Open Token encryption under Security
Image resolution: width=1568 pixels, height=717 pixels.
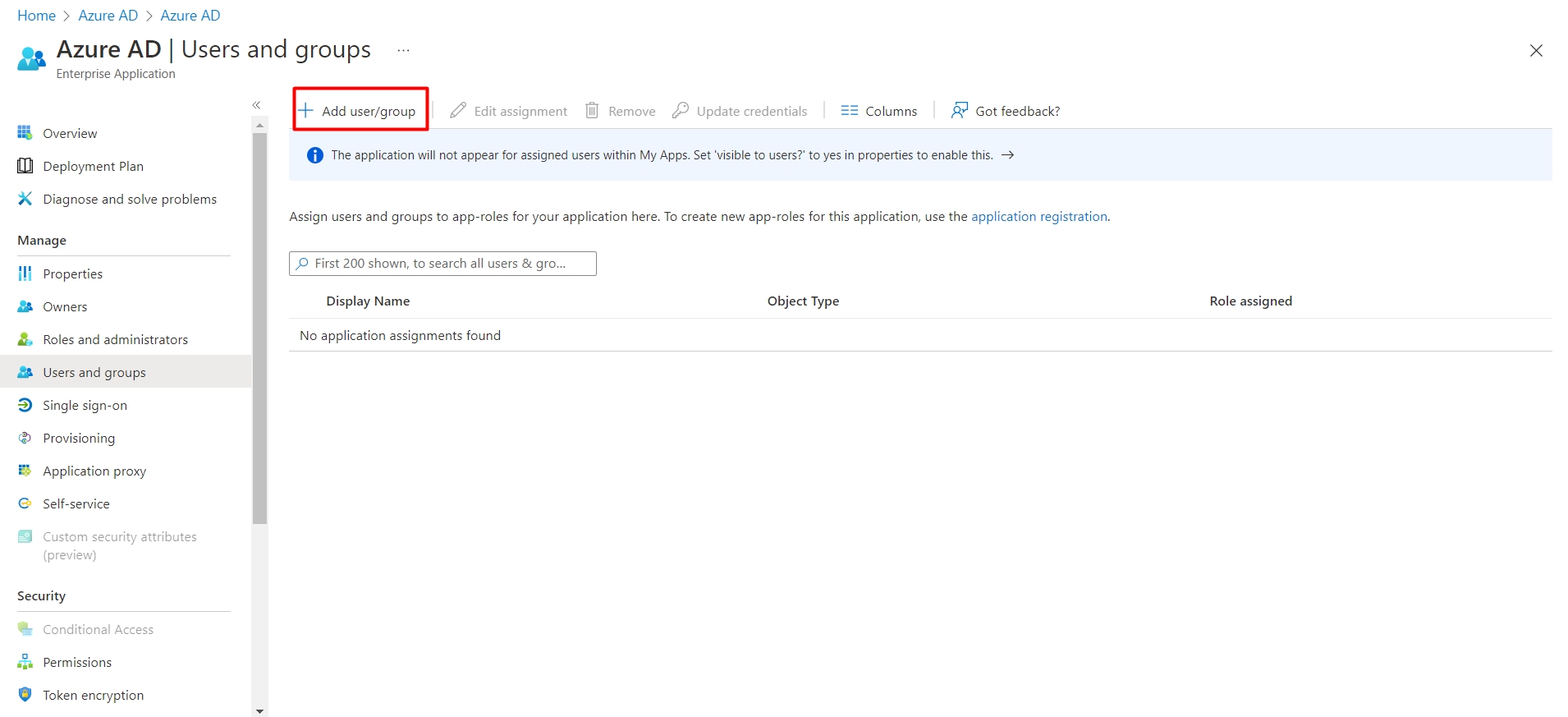[x=93, y=695]
